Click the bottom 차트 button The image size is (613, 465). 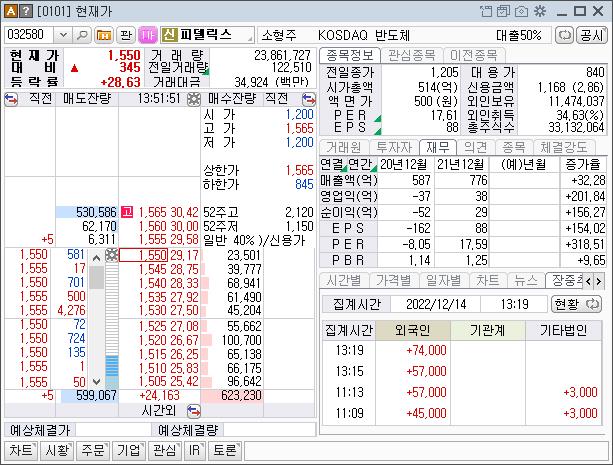click(x=21, y=450)
